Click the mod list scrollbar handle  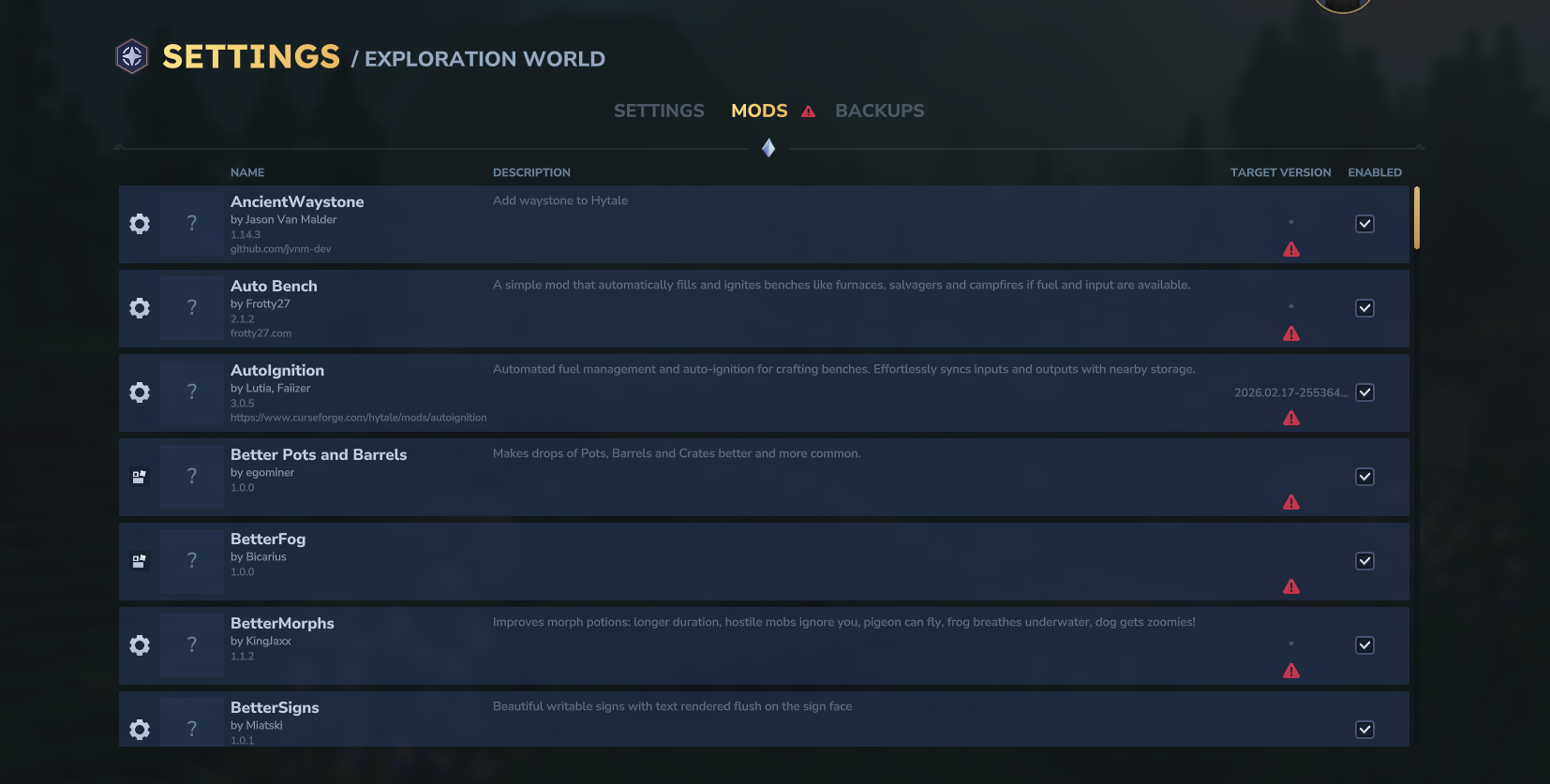pyautogui.click(x=1416, y=218)
